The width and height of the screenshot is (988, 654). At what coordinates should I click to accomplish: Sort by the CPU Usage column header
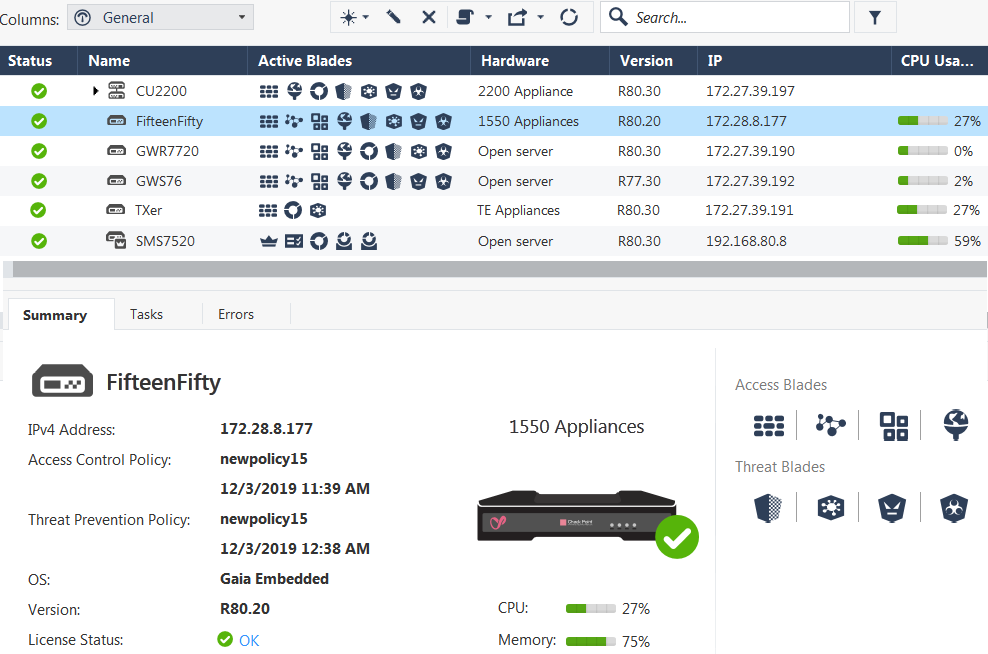tap(939, 60)
